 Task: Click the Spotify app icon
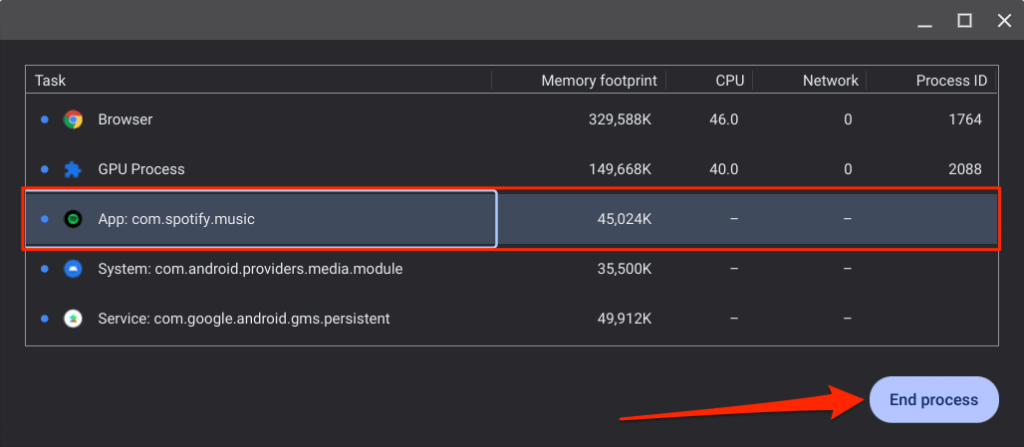pos(72,219)
